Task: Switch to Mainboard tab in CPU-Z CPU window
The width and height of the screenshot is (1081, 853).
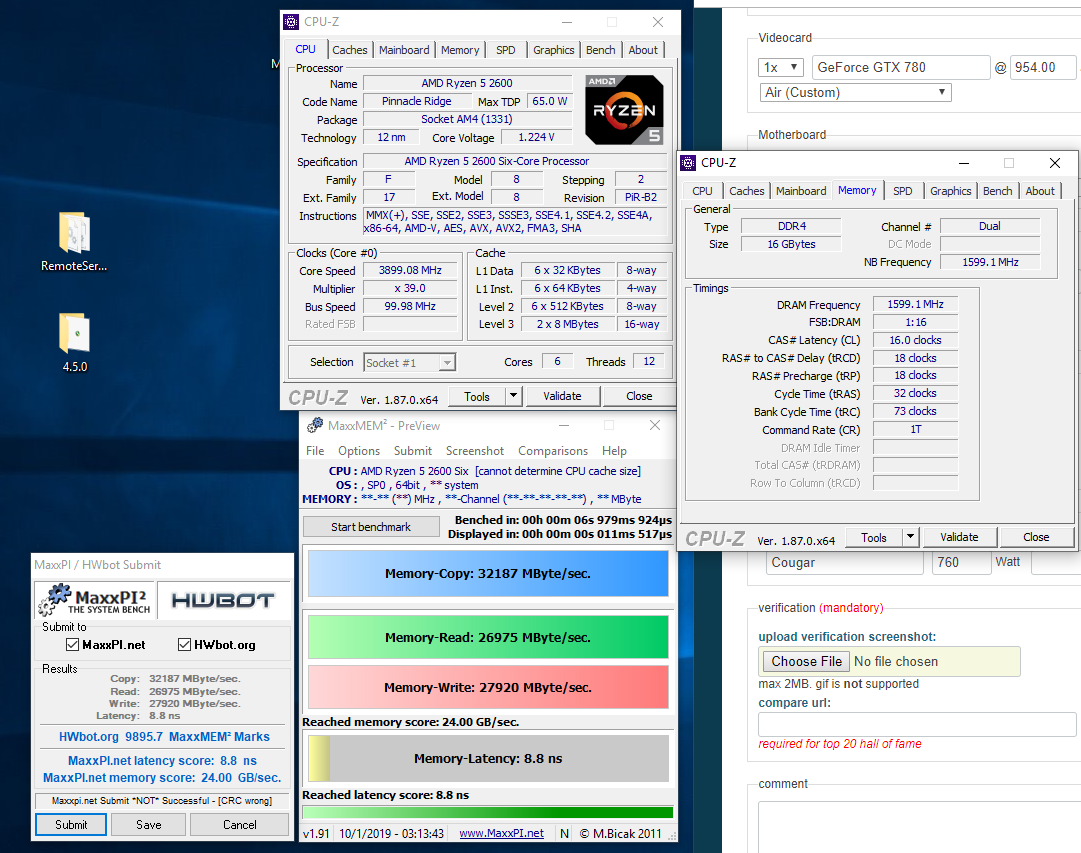Action: point(404,50)
